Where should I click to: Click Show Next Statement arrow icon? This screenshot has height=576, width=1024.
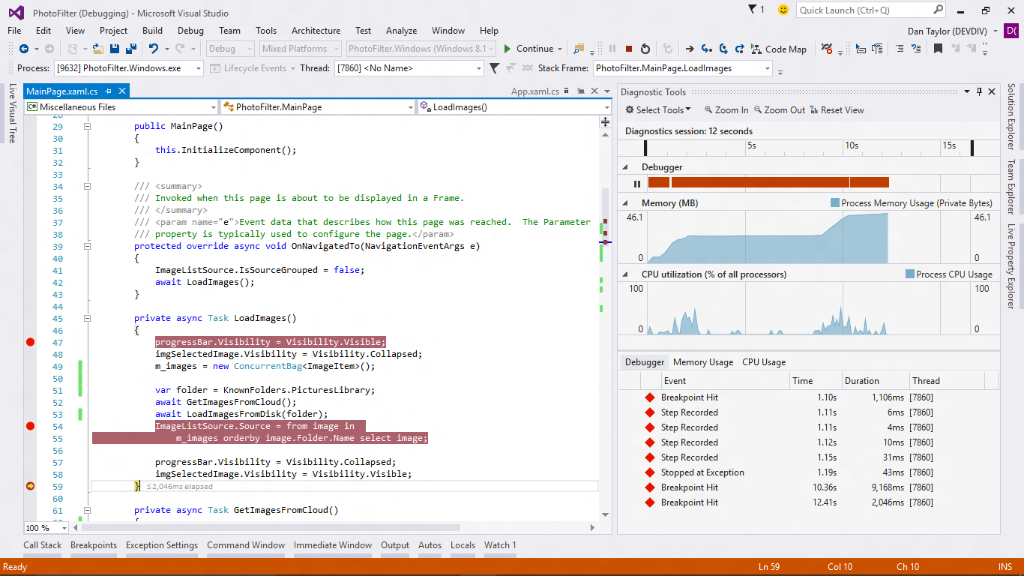point(690,49)
